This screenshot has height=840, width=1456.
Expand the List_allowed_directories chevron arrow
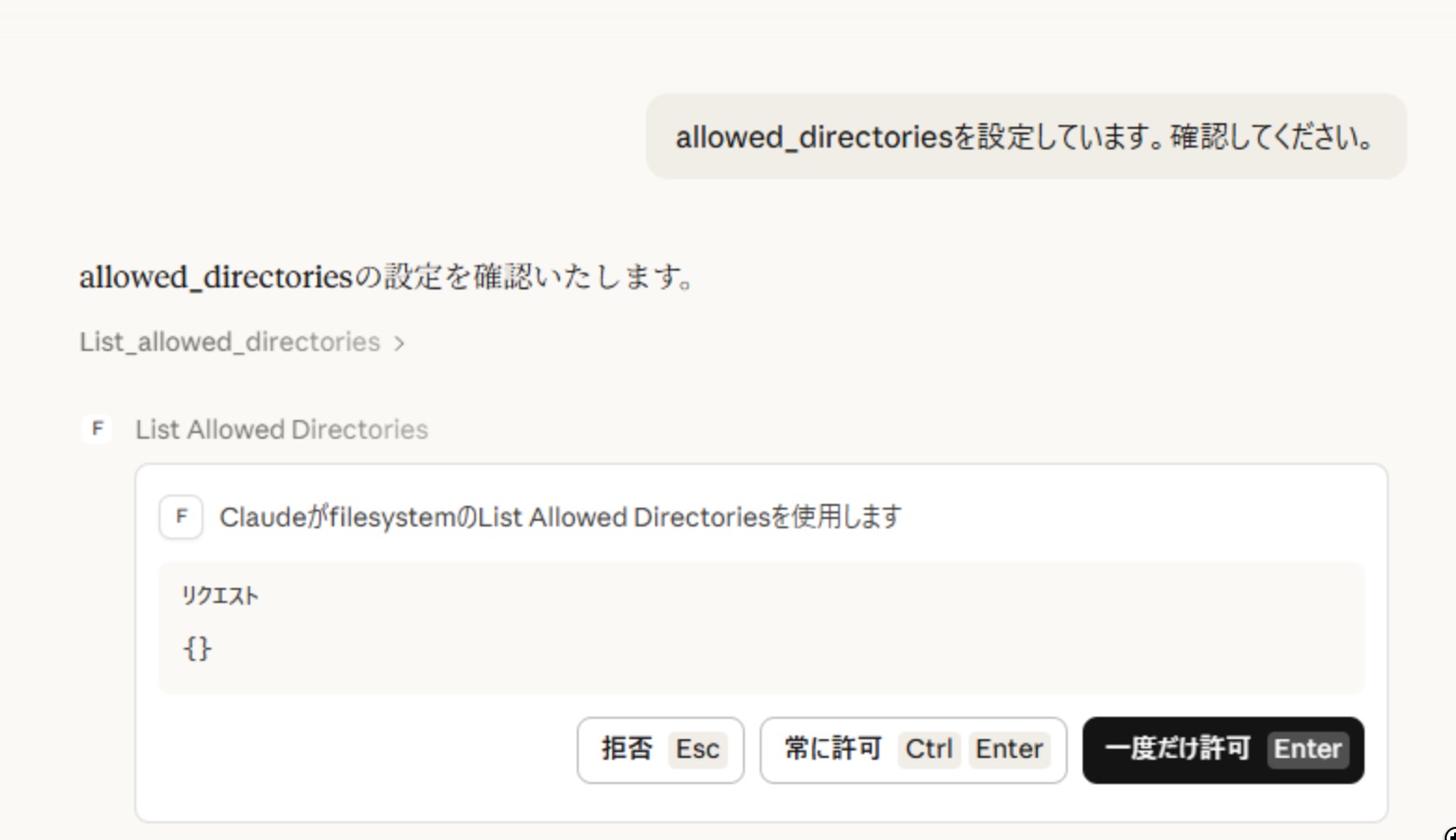pyautogui.click(x=399, y=343)
